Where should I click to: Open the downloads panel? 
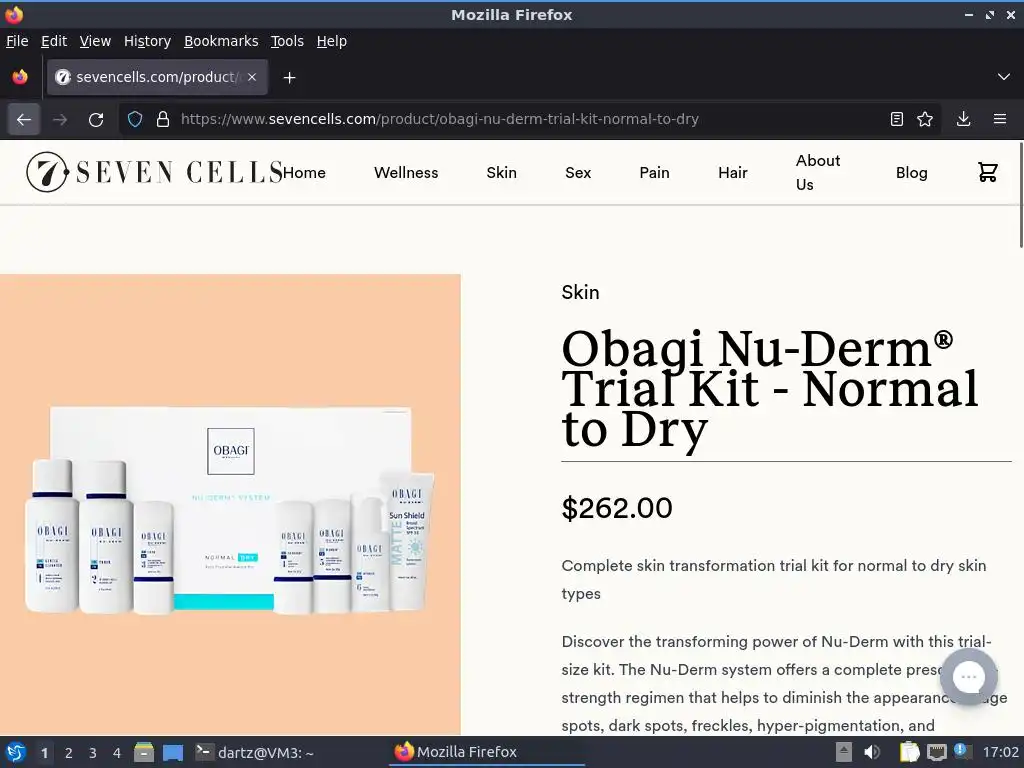point(963,119)
